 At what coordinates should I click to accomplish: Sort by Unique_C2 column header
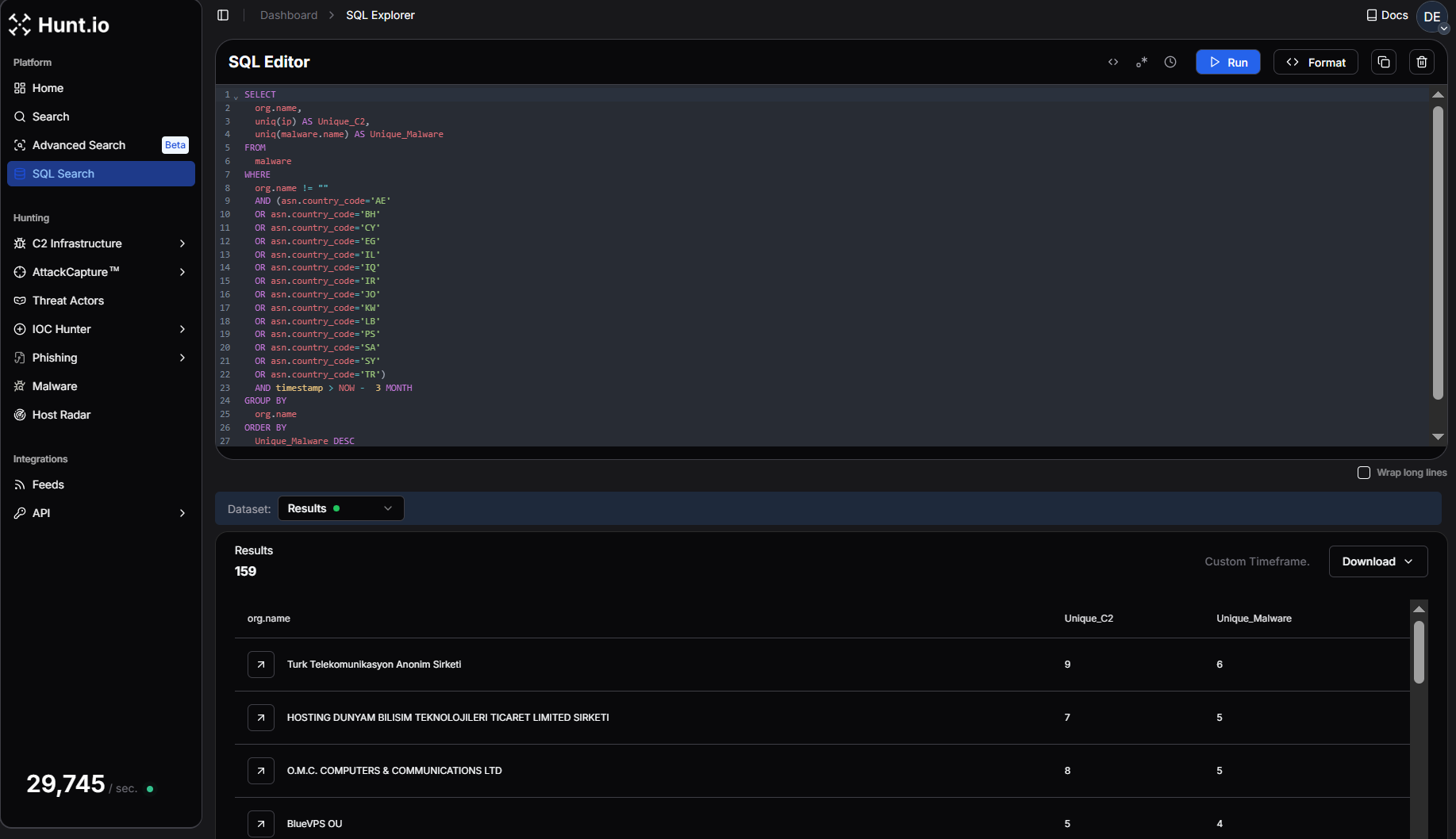pos(1089,619)
